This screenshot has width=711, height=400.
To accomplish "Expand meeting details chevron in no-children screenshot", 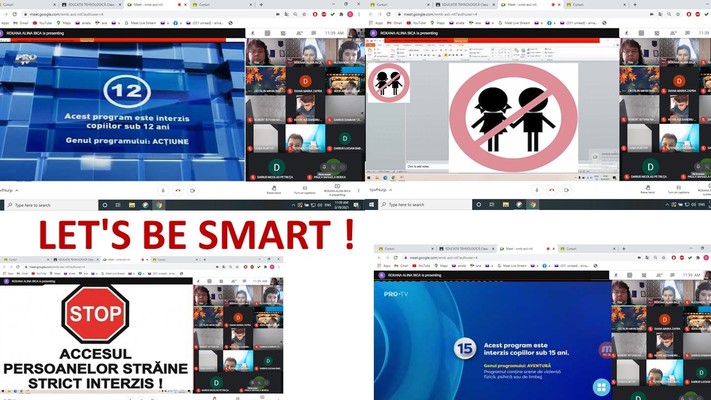I will point(390,190).
